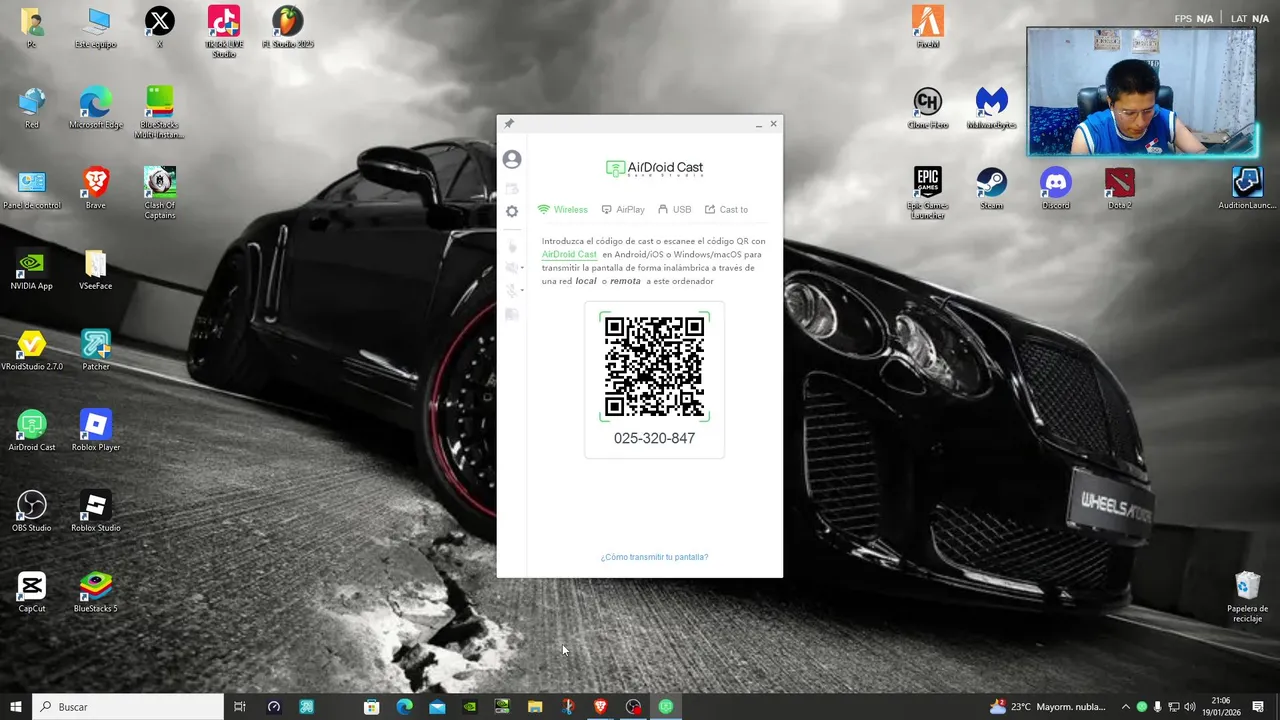This screenshot has width=1280, height=720.
Task: Click the pin window icon in AirDroid Cast
Action: pyautogui.click(x=508, y=124)
